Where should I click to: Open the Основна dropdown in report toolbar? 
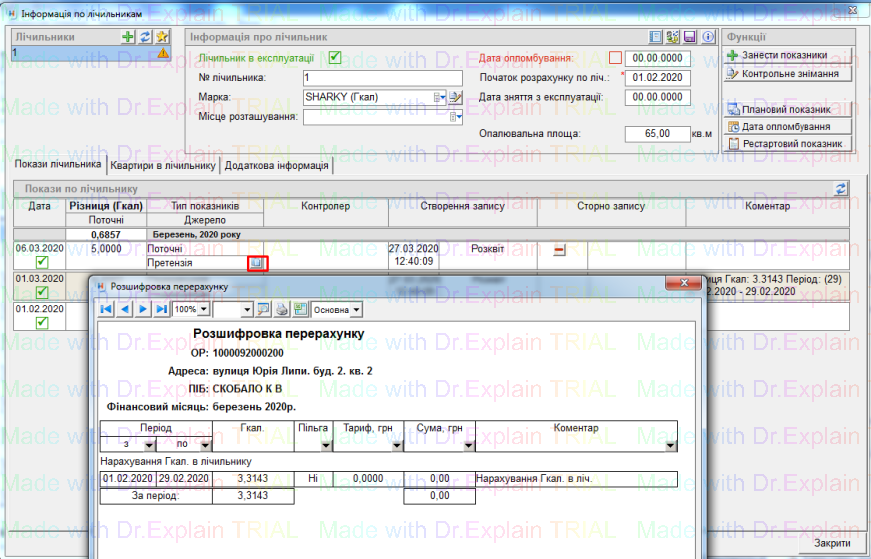coord(357,309)
